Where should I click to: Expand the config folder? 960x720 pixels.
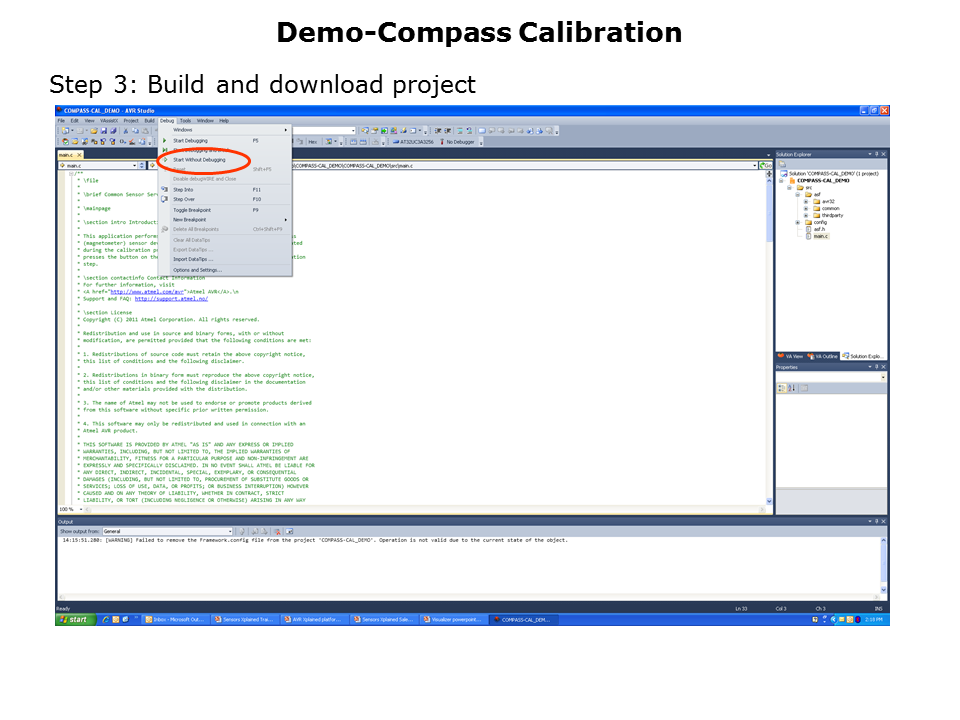point(798,222)
